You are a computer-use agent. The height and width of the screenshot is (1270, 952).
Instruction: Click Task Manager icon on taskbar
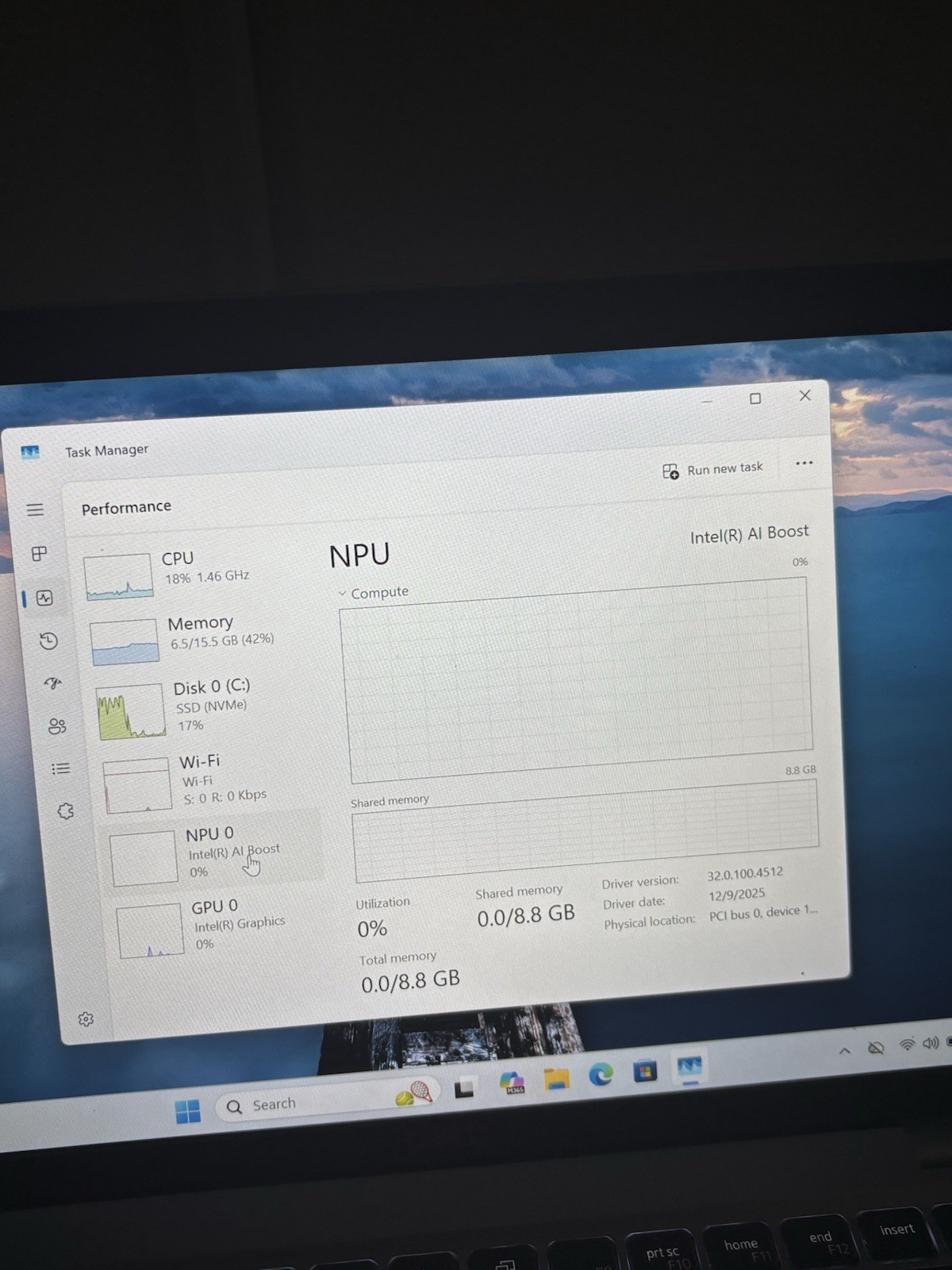(689, 1067)
